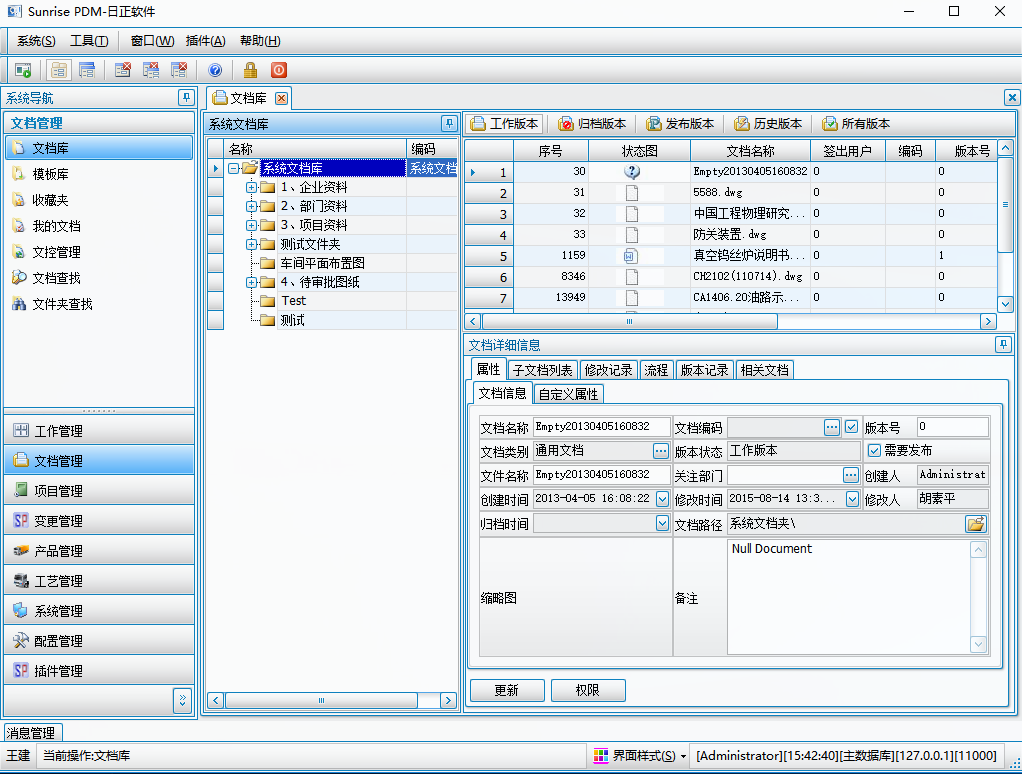Switch to the 修改记录 tab

608,370
